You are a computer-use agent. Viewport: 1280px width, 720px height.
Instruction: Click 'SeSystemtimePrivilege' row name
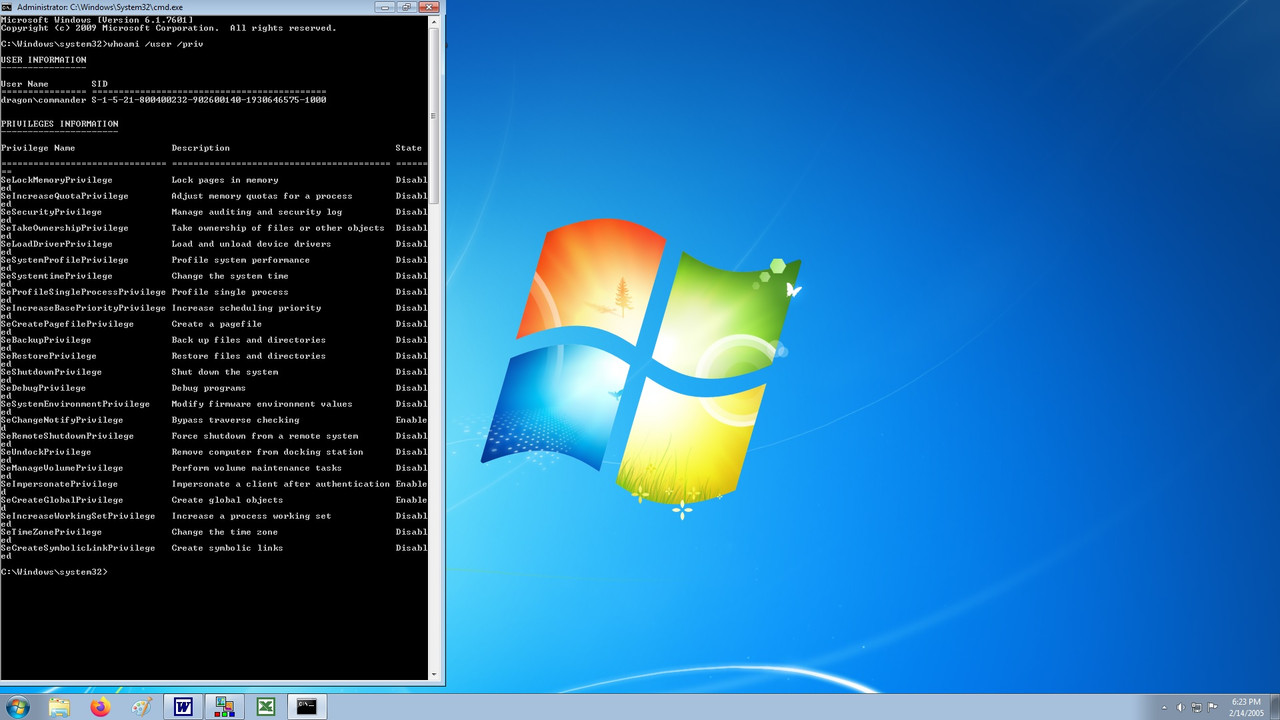pyautogui.click(x=56, y=276)
